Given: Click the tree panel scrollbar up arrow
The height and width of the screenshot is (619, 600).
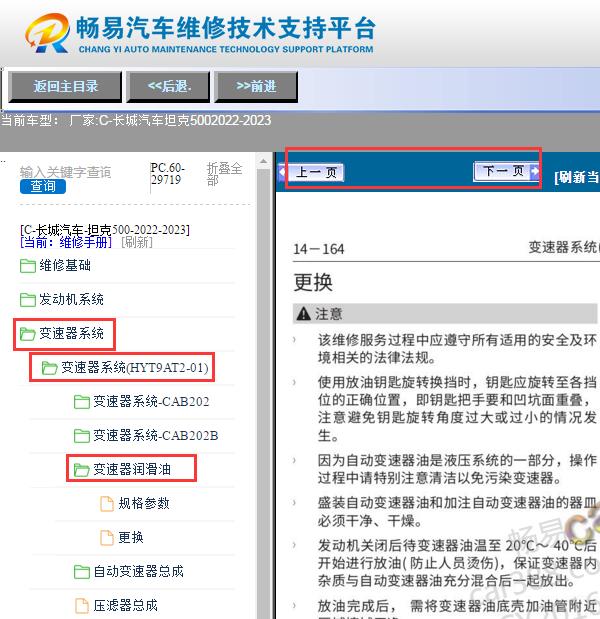Looking at the screenshot, I should tap(263, 161).
